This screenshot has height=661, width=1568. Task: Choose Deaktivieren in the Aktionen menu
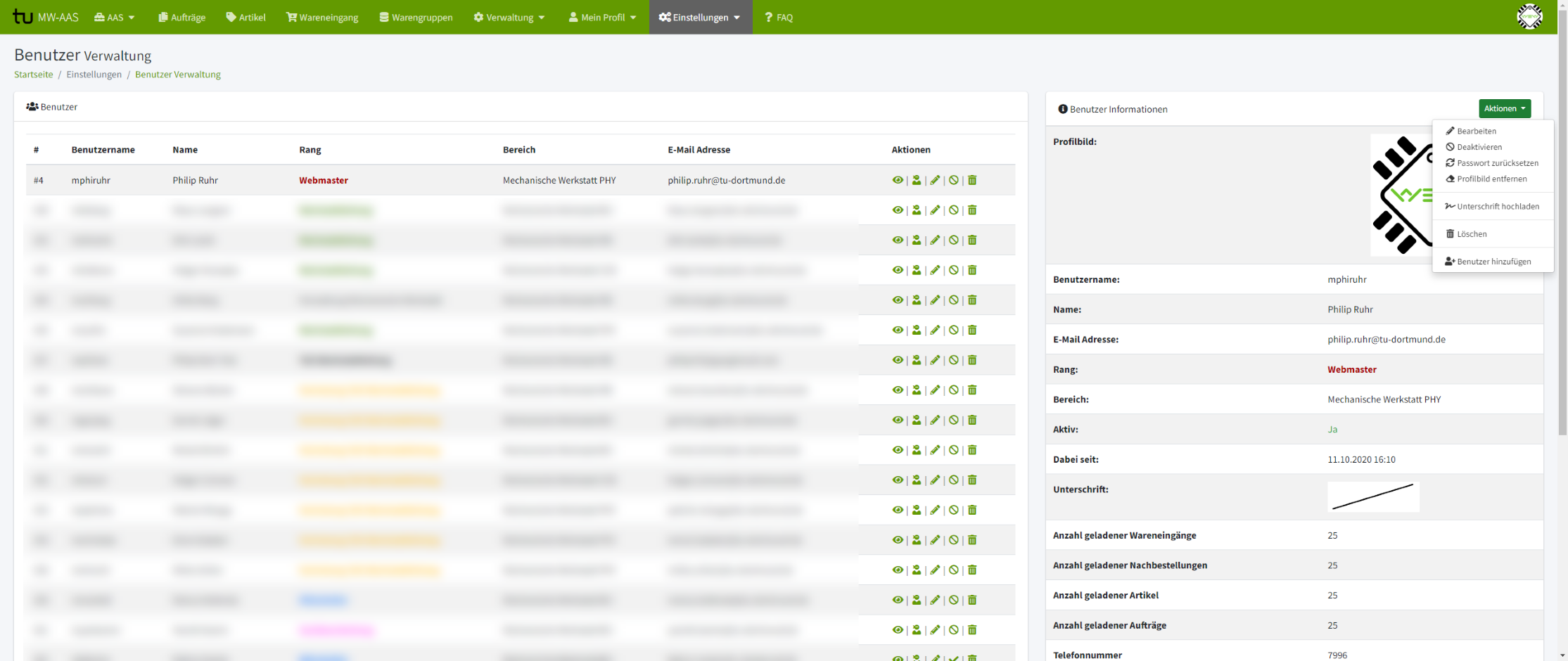1479,147
